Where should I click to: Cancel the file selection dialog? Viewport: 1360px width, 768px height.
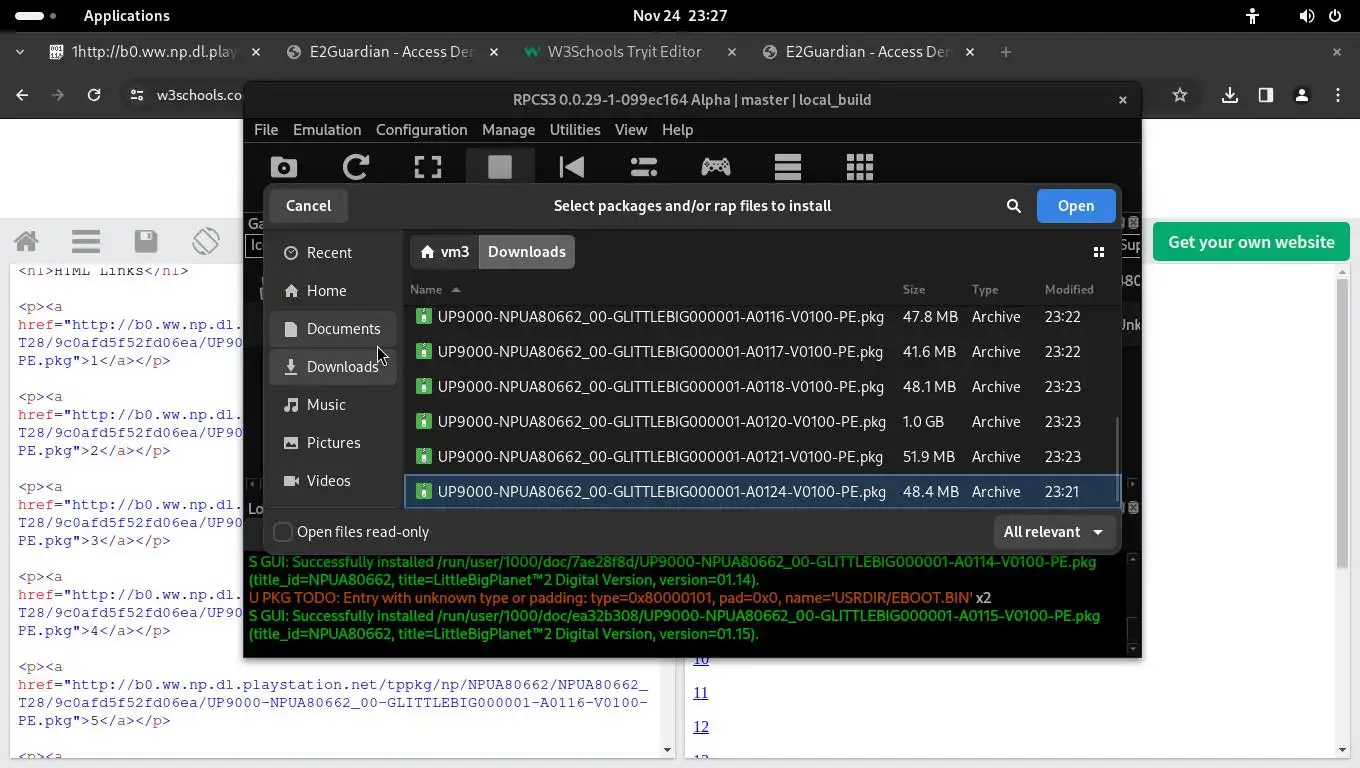coord(308,206)
